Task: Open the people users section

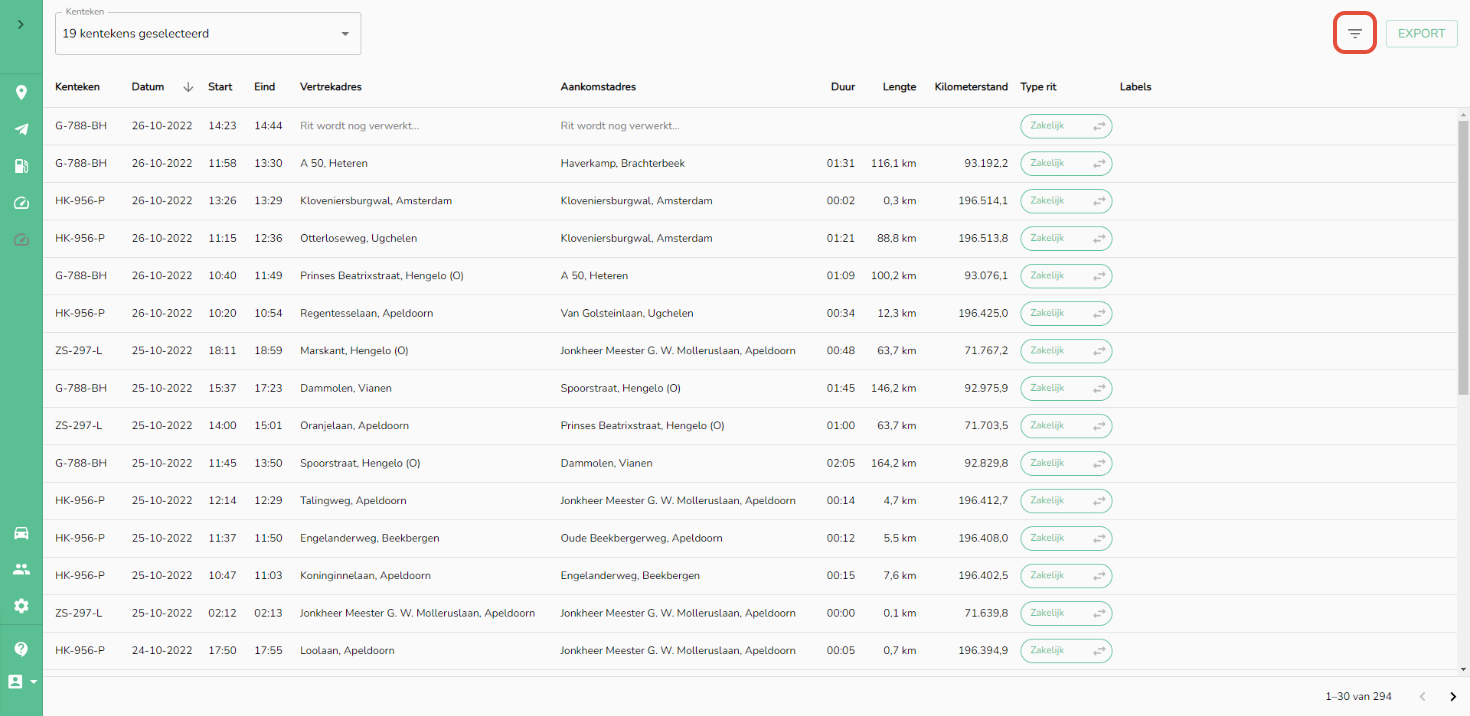Action: click(21, 569)
